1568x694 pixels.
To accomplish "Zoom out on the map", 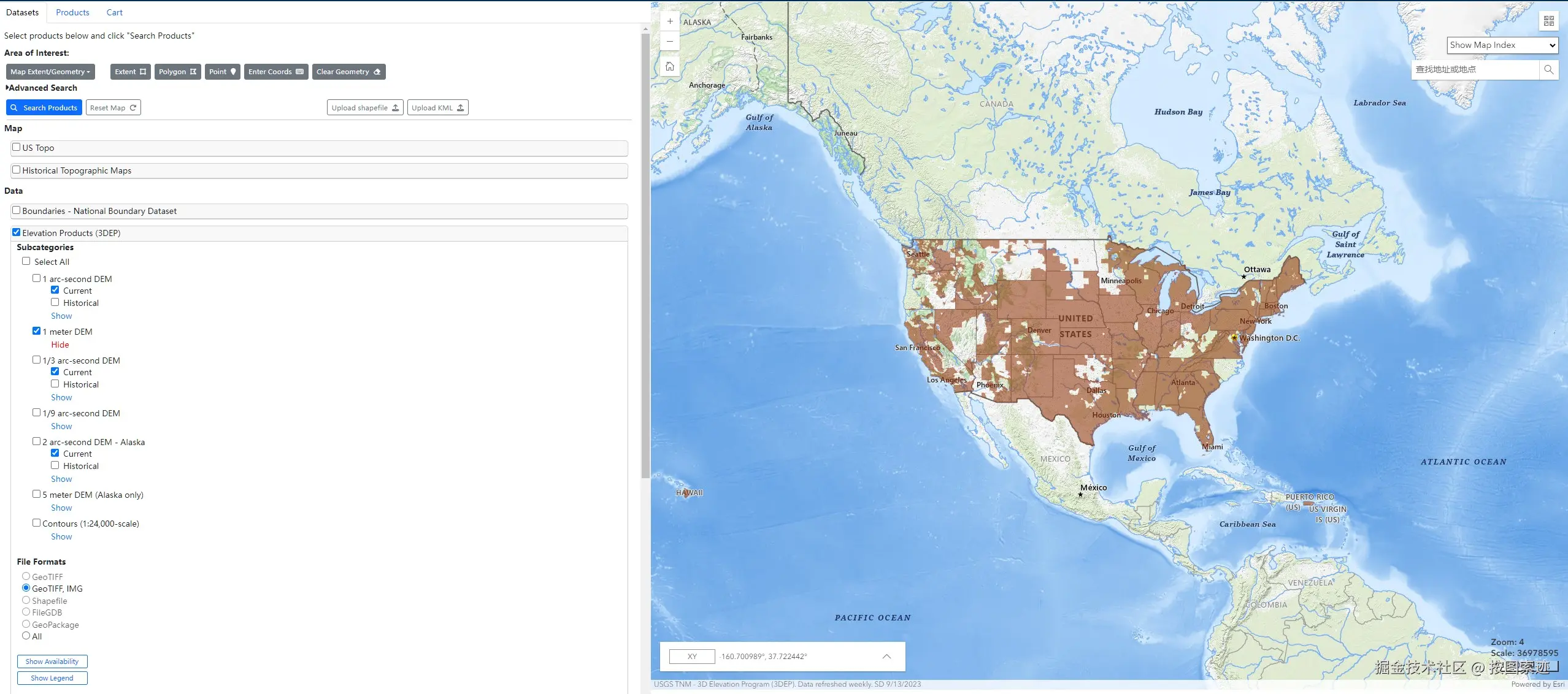I will pos(670,42).
